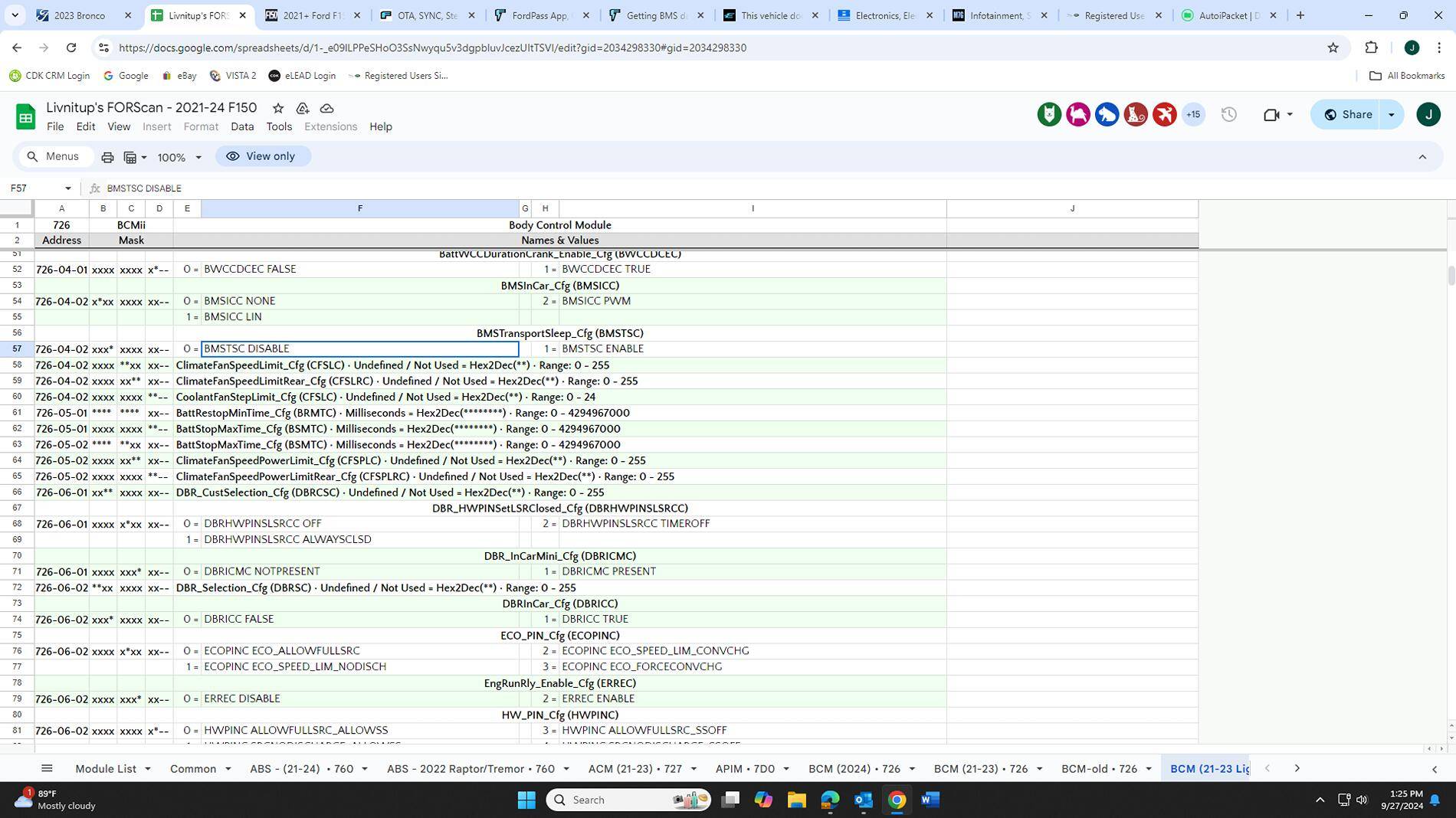The height and width of the screenshot is (818, 1456).
Task: Open VISTA 2 bookmark
Action: point(233,76)
